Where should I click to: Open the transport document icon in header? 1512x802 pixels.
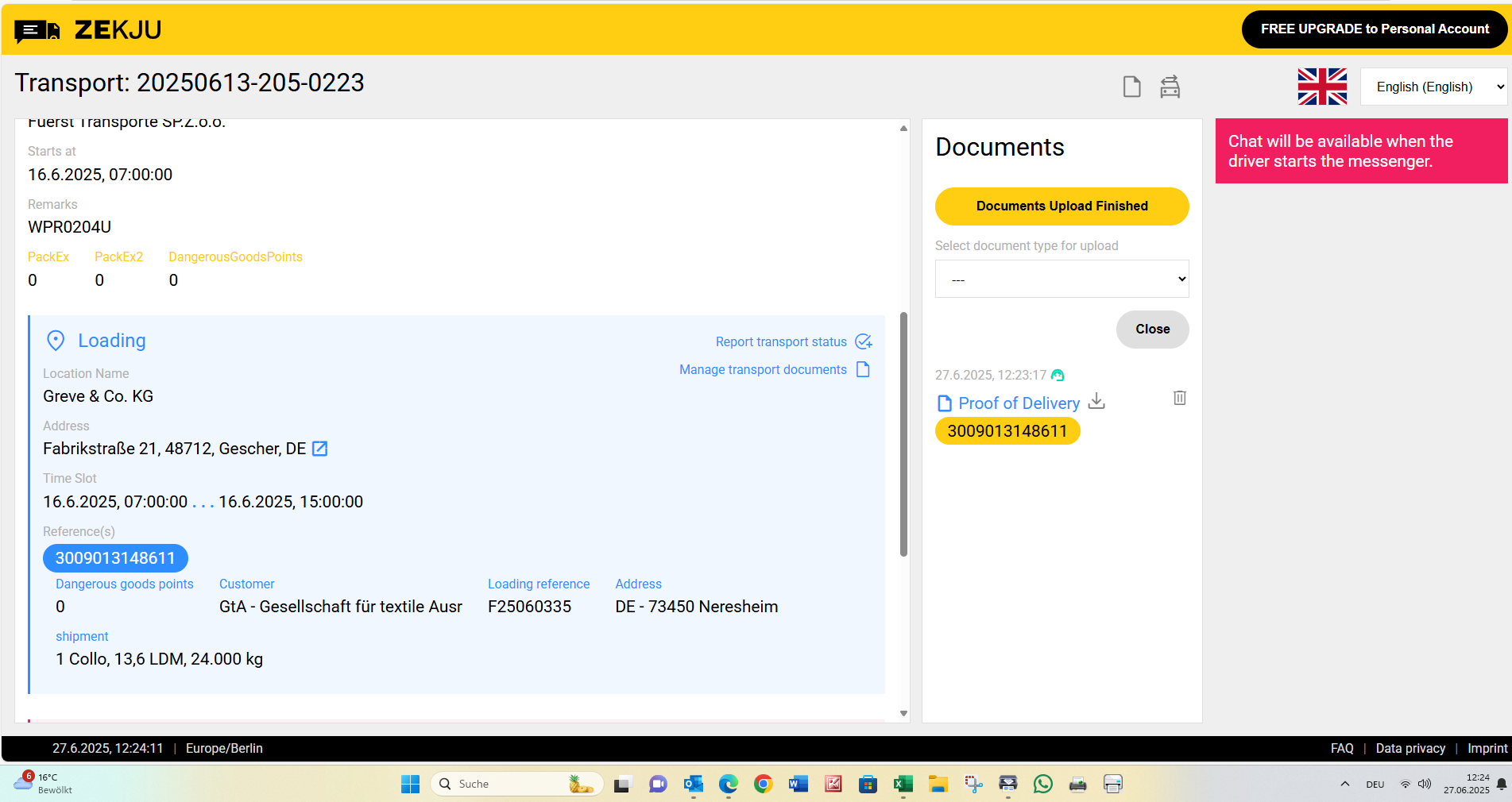point(1131,87)
